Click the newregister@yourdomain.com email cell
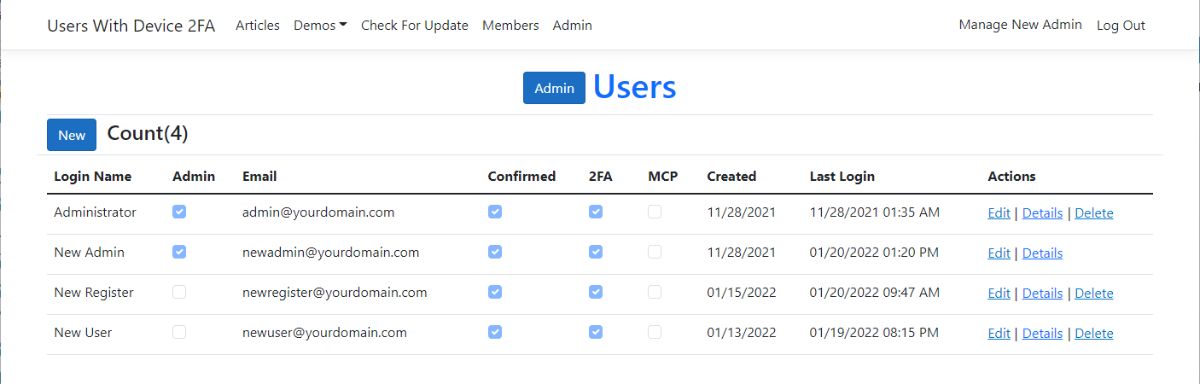The width and height of the screenshot is (1200, 384). pyautogui.click(x=335, y=292)
